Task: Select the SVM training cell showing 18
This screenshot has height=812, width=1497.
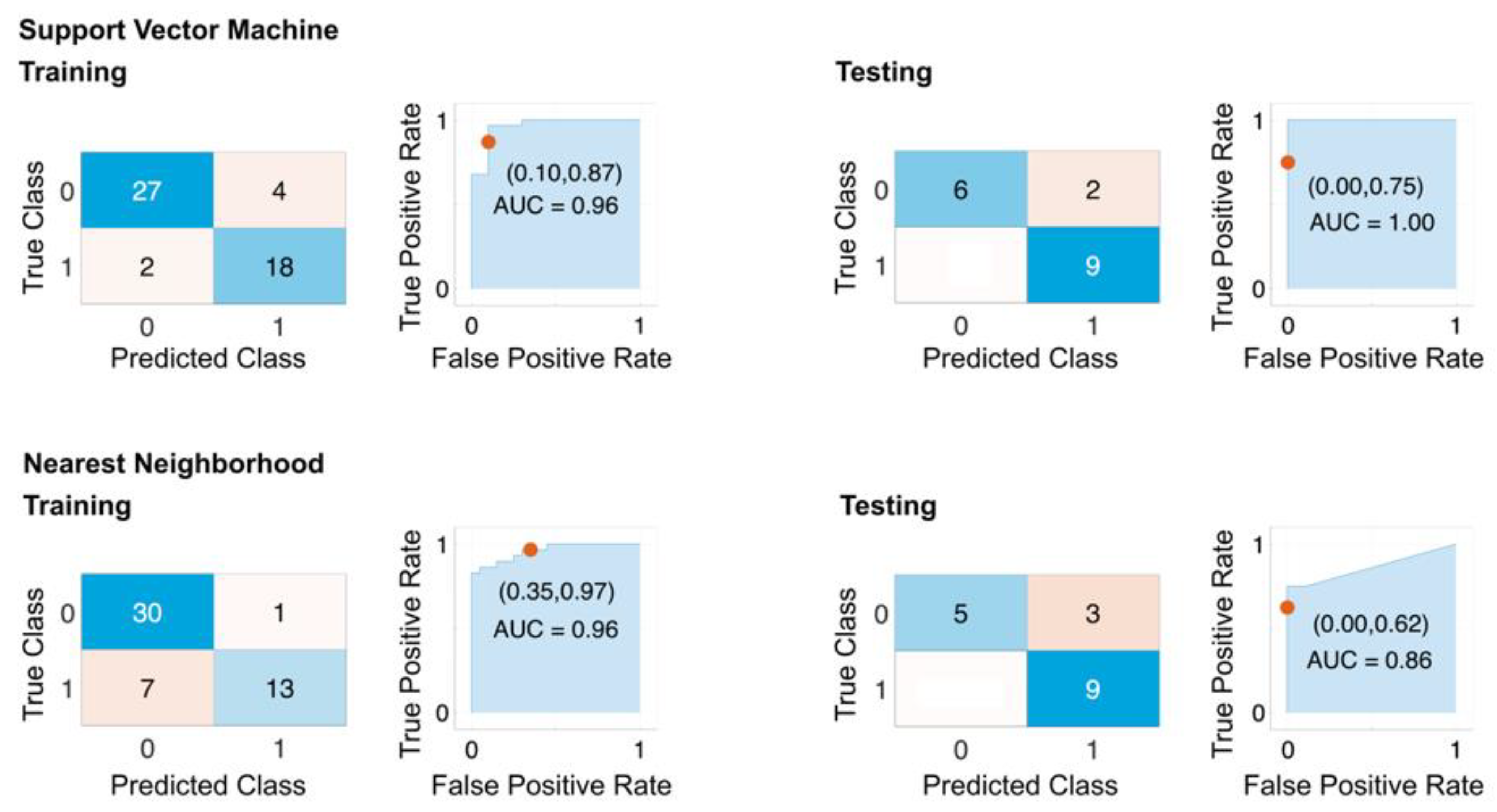Action: [x=279, y=266]
